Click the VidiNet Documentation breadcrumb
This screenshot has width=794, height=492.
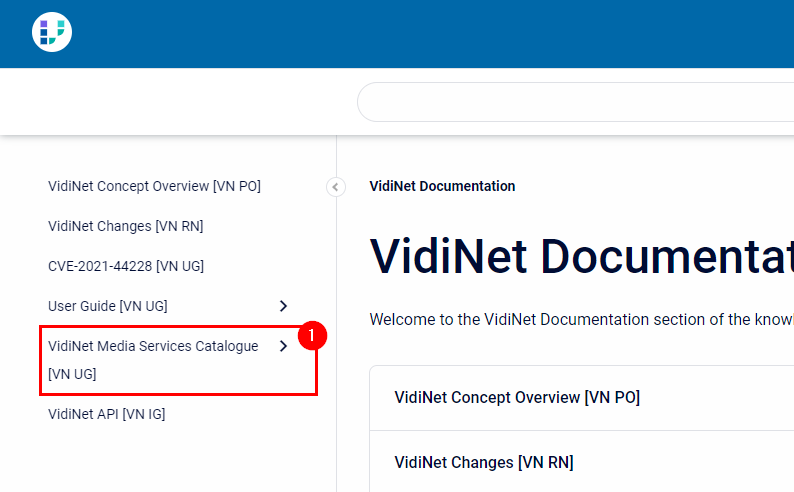tap(442, 186)
